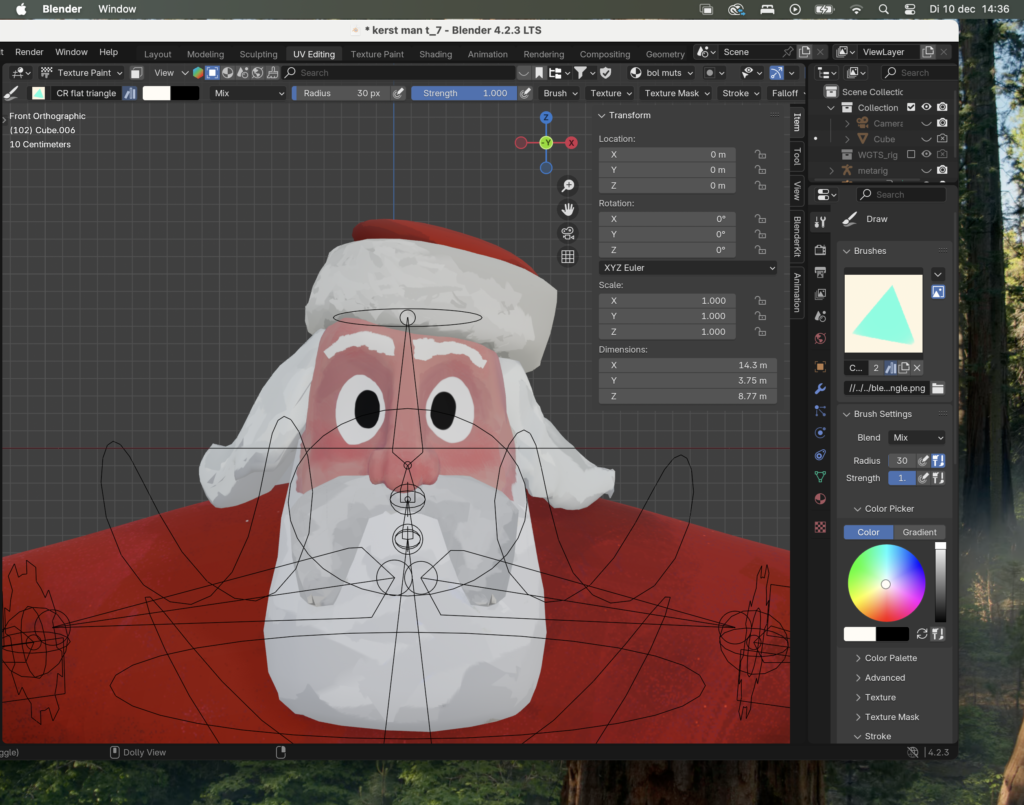Open the XYZ Euler rotation mode dropdown
This screenshot has height=805, width=1024.
688,268
